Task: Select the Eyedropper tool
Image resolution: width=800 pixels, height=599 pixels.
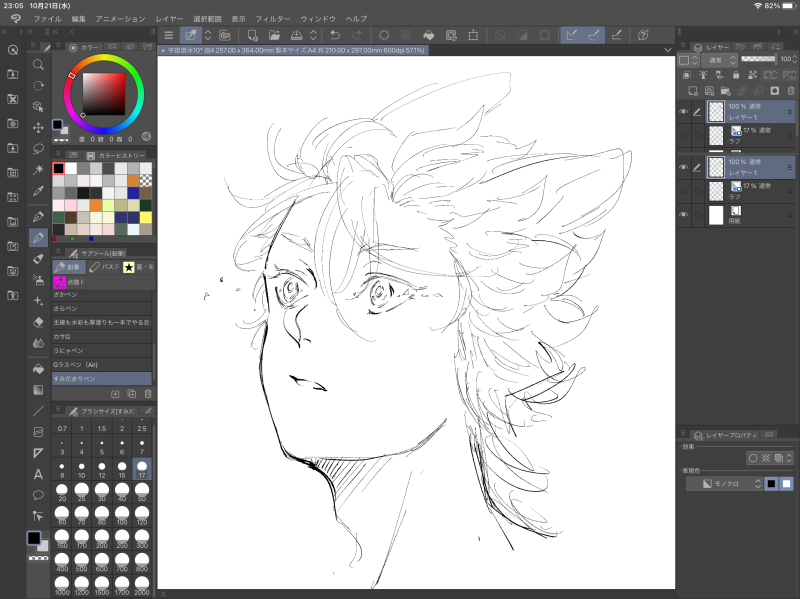Action: 38,191
